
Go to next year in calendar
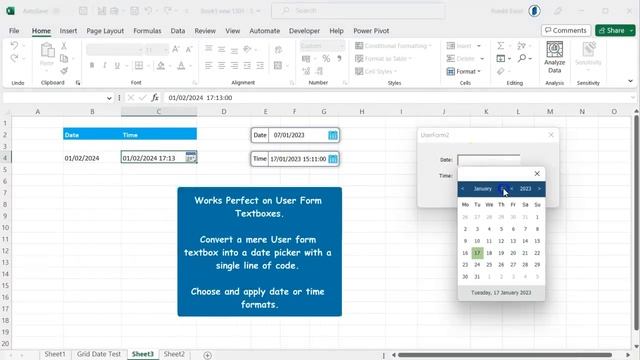(x=539, y=189)
